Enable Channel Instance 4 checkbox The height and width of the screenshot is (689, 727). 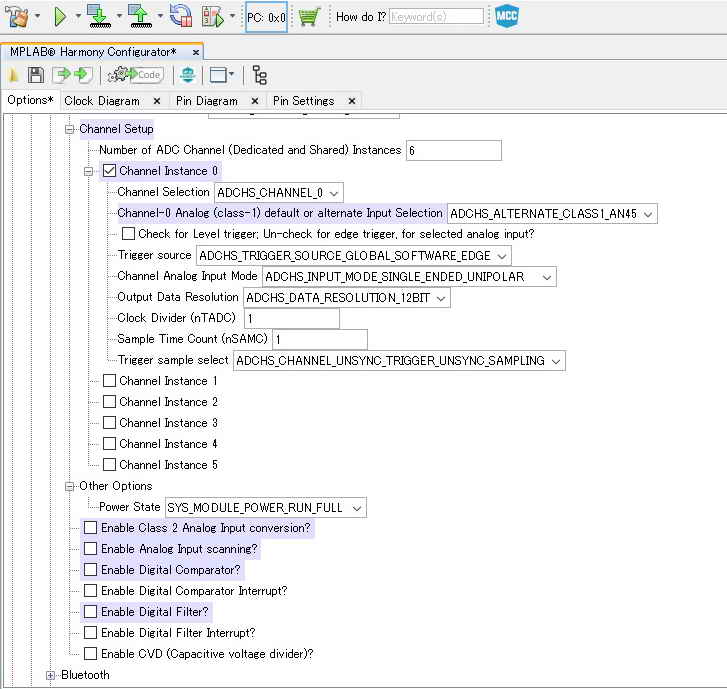[x=109, y=444]
